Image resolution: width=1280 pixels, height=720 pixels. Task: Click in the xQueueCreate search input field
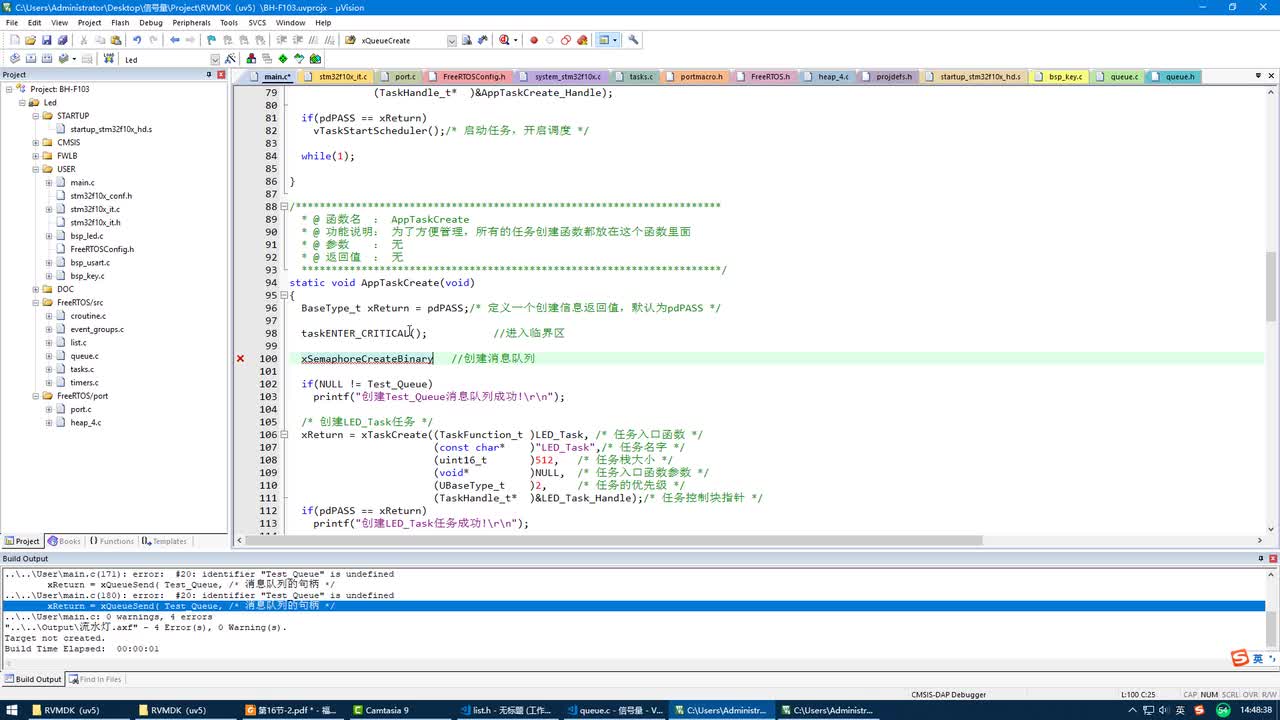tap(400, 40)
